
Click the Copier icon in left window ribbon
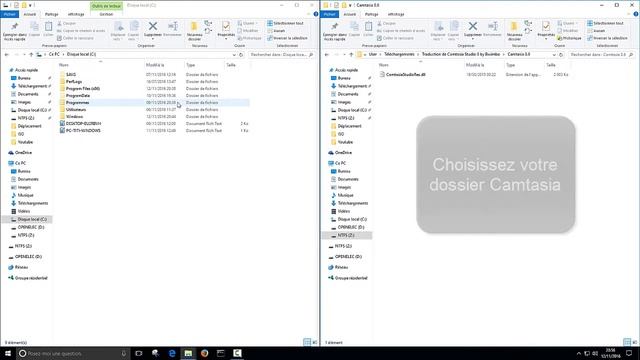click(35, 27)
